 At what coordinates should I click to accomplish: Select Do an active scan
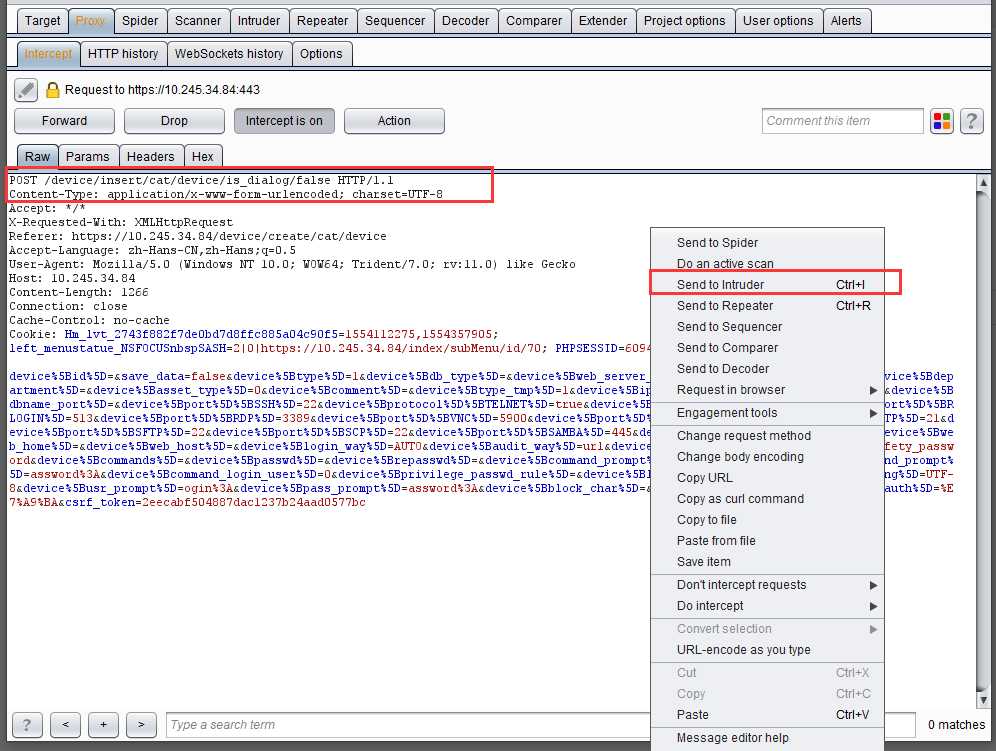(x=767, y=264)
